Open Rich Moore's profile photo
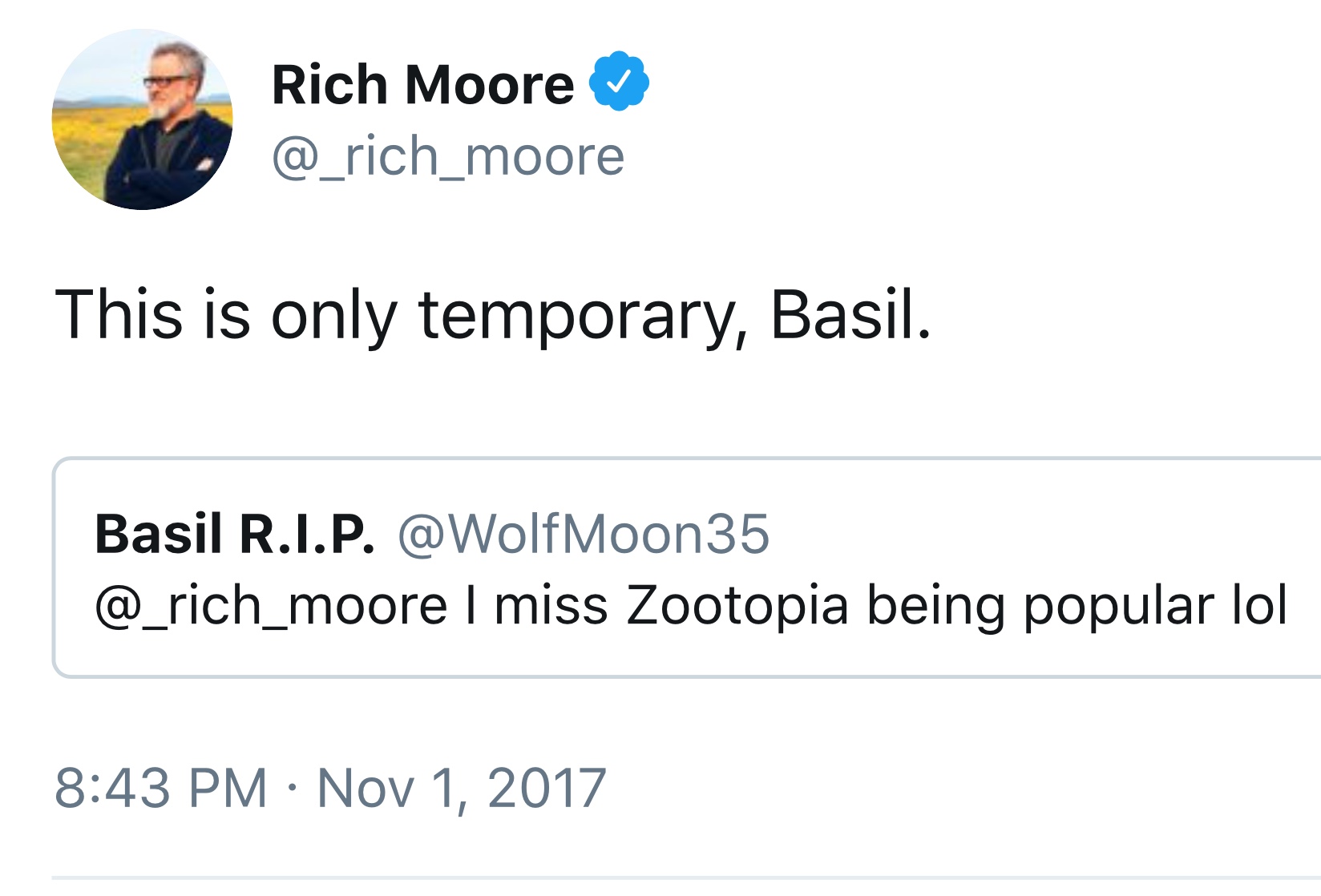 pyautogui.click(x=143, y=119)
